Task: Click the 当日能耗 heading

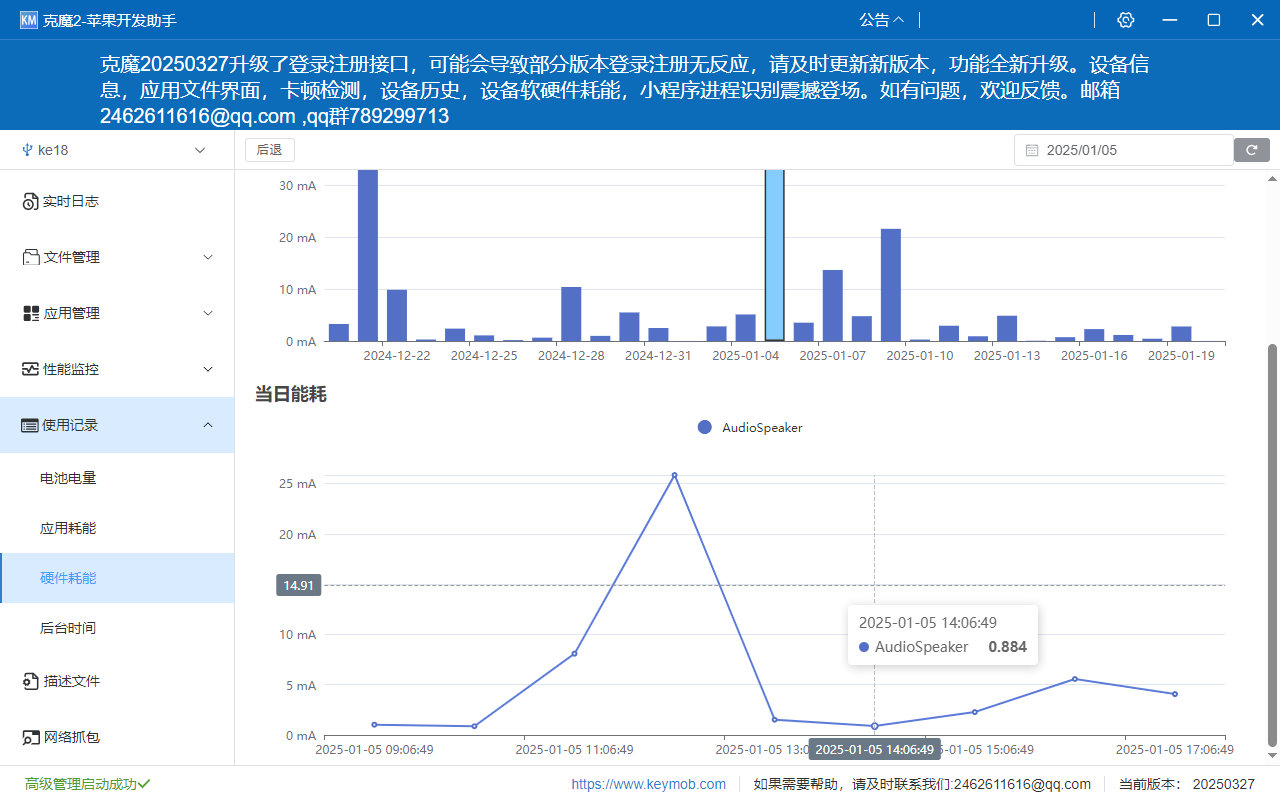Action: 291,395
